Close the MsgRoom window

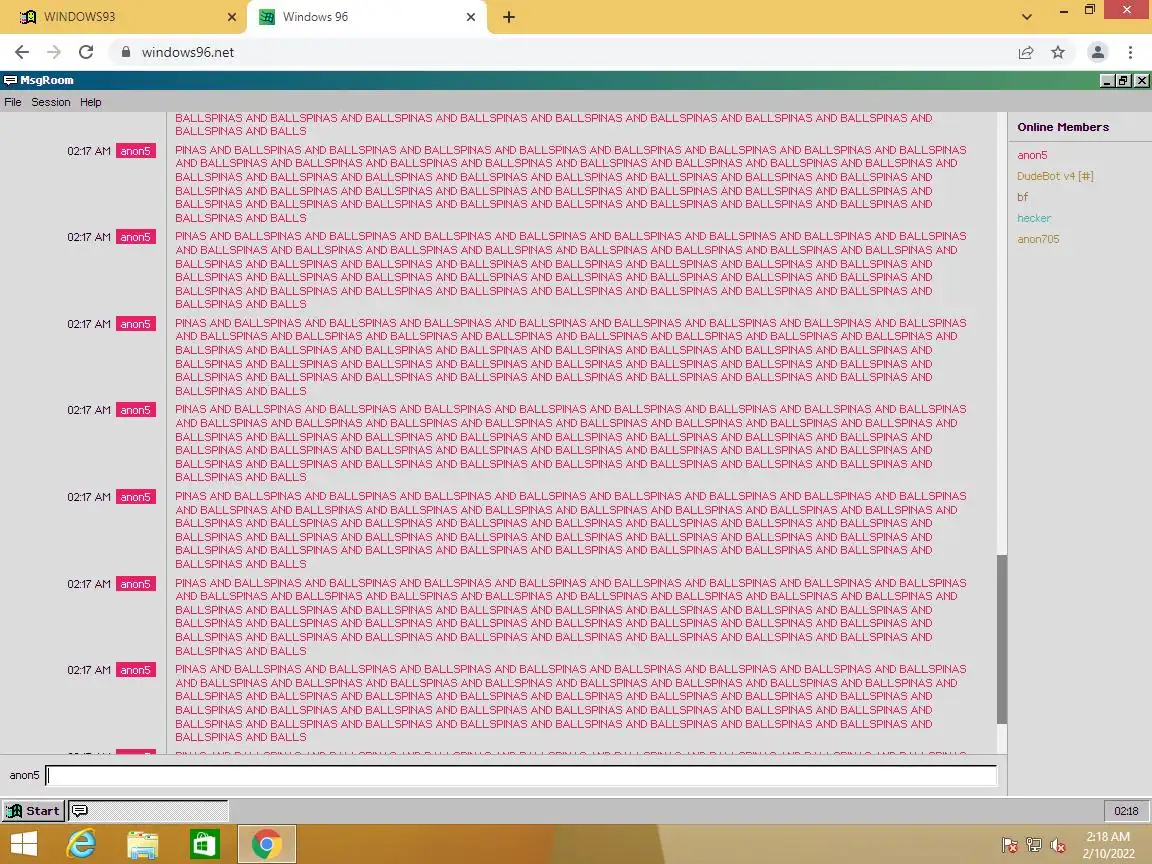point(1141,81)
